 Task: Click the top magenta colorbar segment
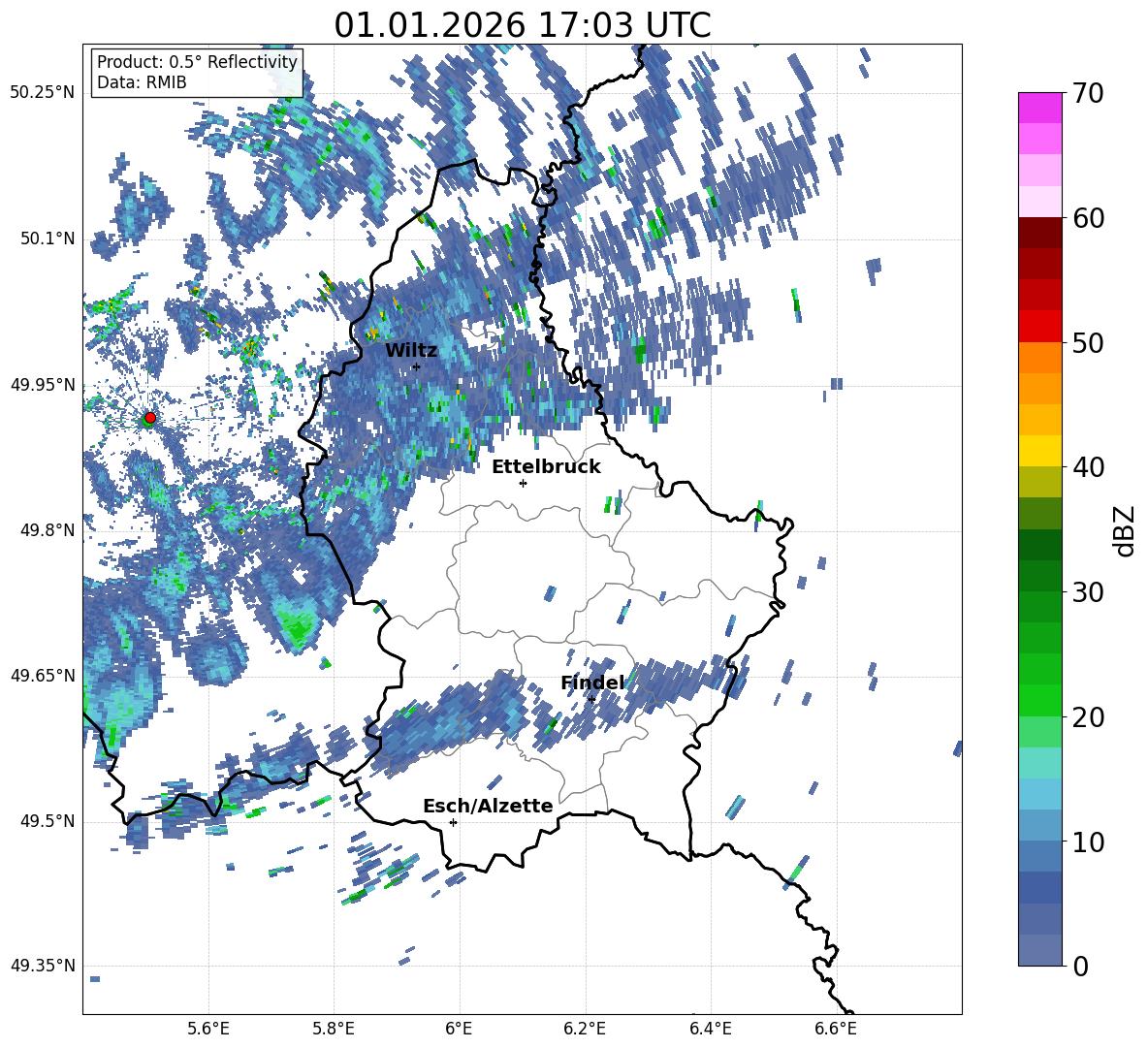pos(1039,108)
